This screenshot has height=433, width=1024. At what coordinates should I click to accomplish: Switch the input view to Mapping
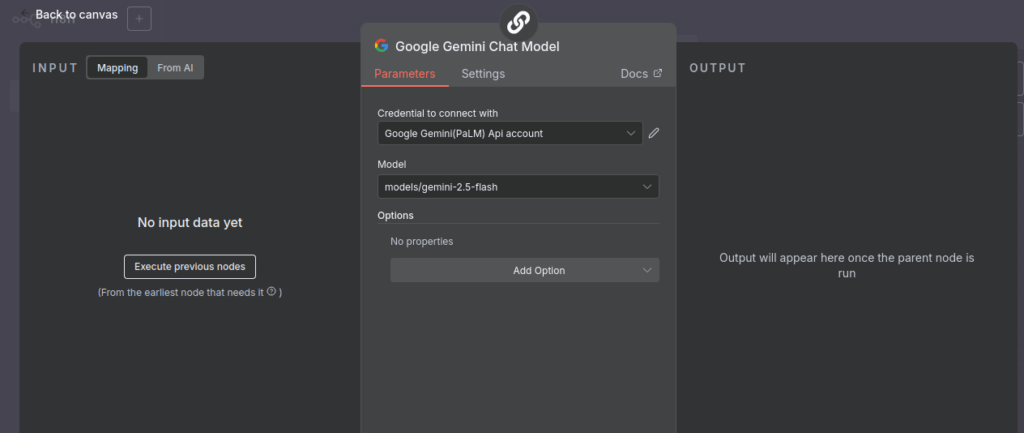click(x=117, y=68)
